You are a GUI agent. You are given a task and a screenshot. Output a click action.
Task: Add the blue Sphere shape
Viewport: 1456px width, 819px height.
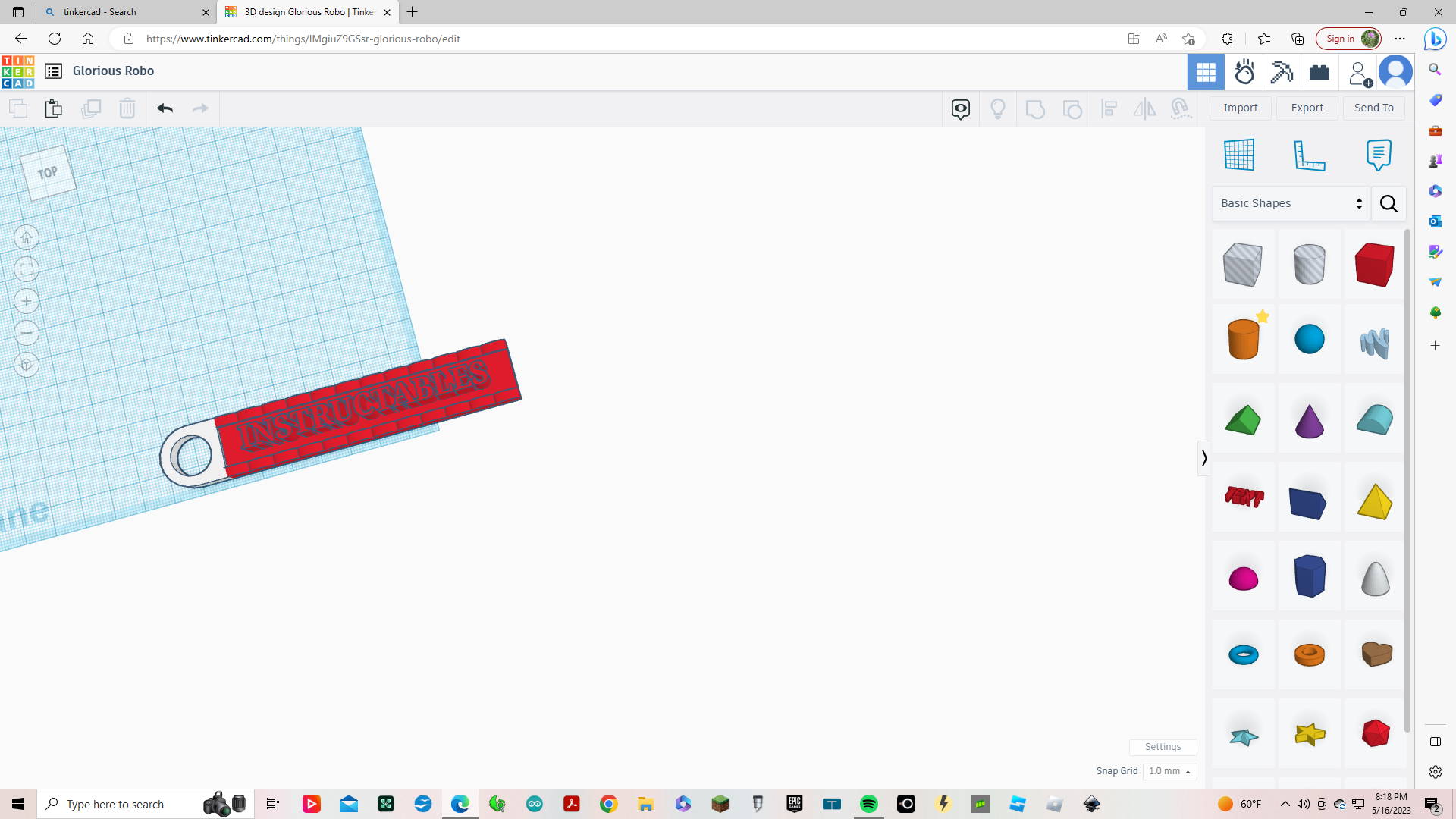[x=1310, y=339]
